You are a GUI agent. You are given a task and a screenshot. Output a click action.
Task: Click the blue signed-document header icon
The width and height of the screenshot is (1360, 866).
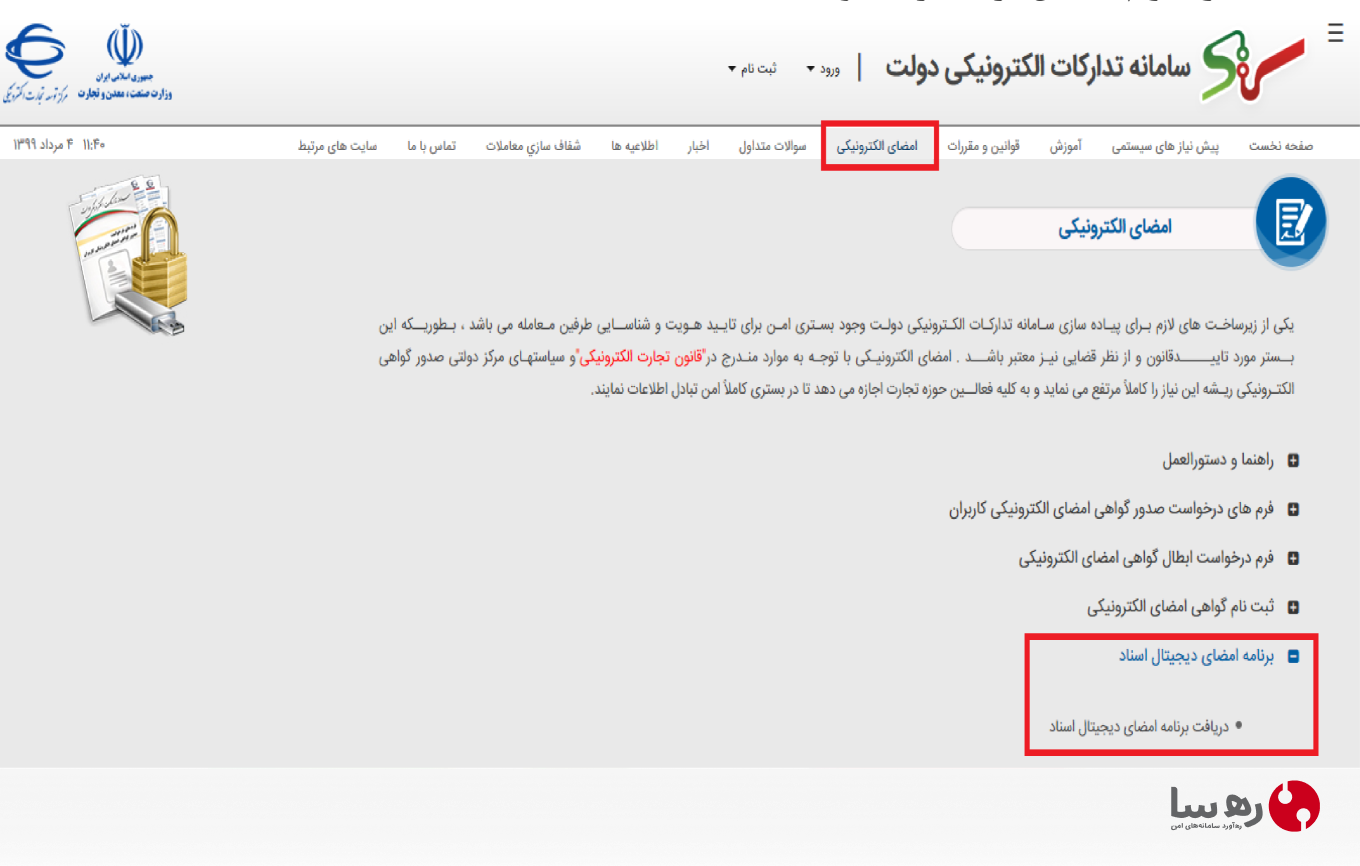[1291, 223]
